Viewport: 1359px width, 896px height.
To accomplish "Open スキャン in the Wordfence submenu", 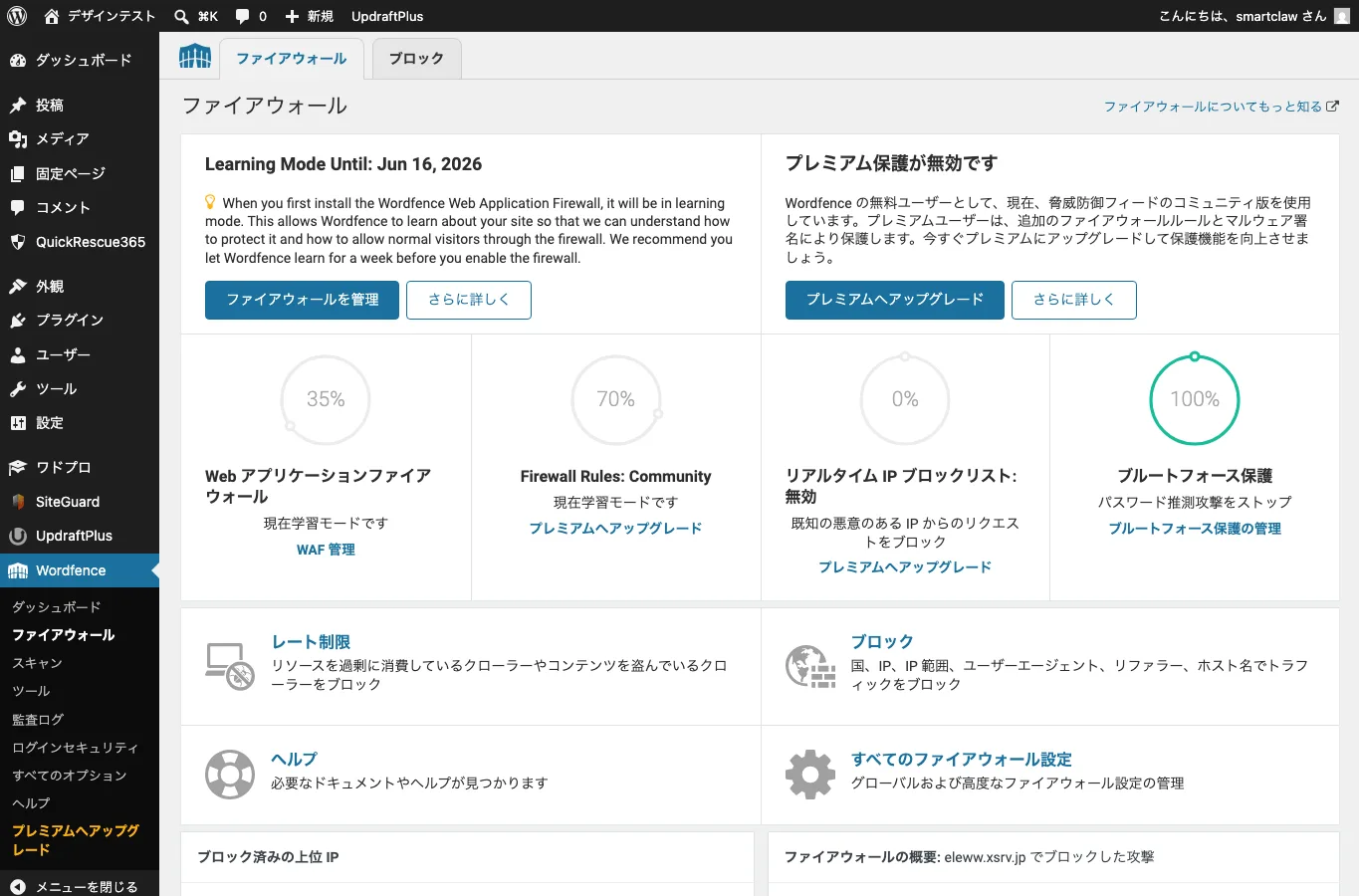I will pos(38,663).
